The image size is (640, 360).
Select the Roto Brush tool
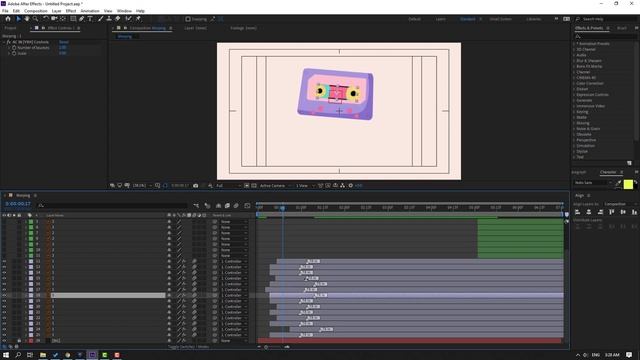tap(129, 19)
